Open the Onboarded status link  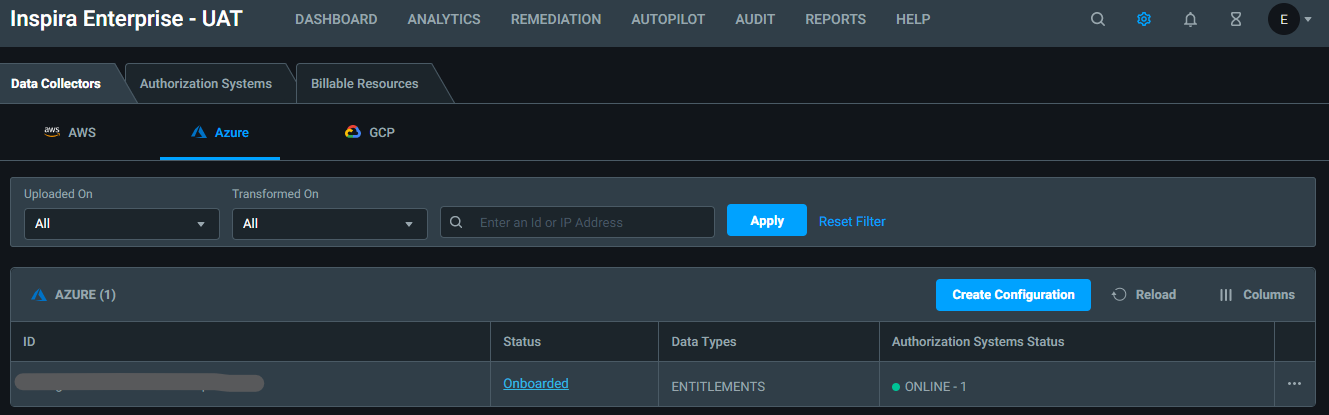[x=536, y=383]
